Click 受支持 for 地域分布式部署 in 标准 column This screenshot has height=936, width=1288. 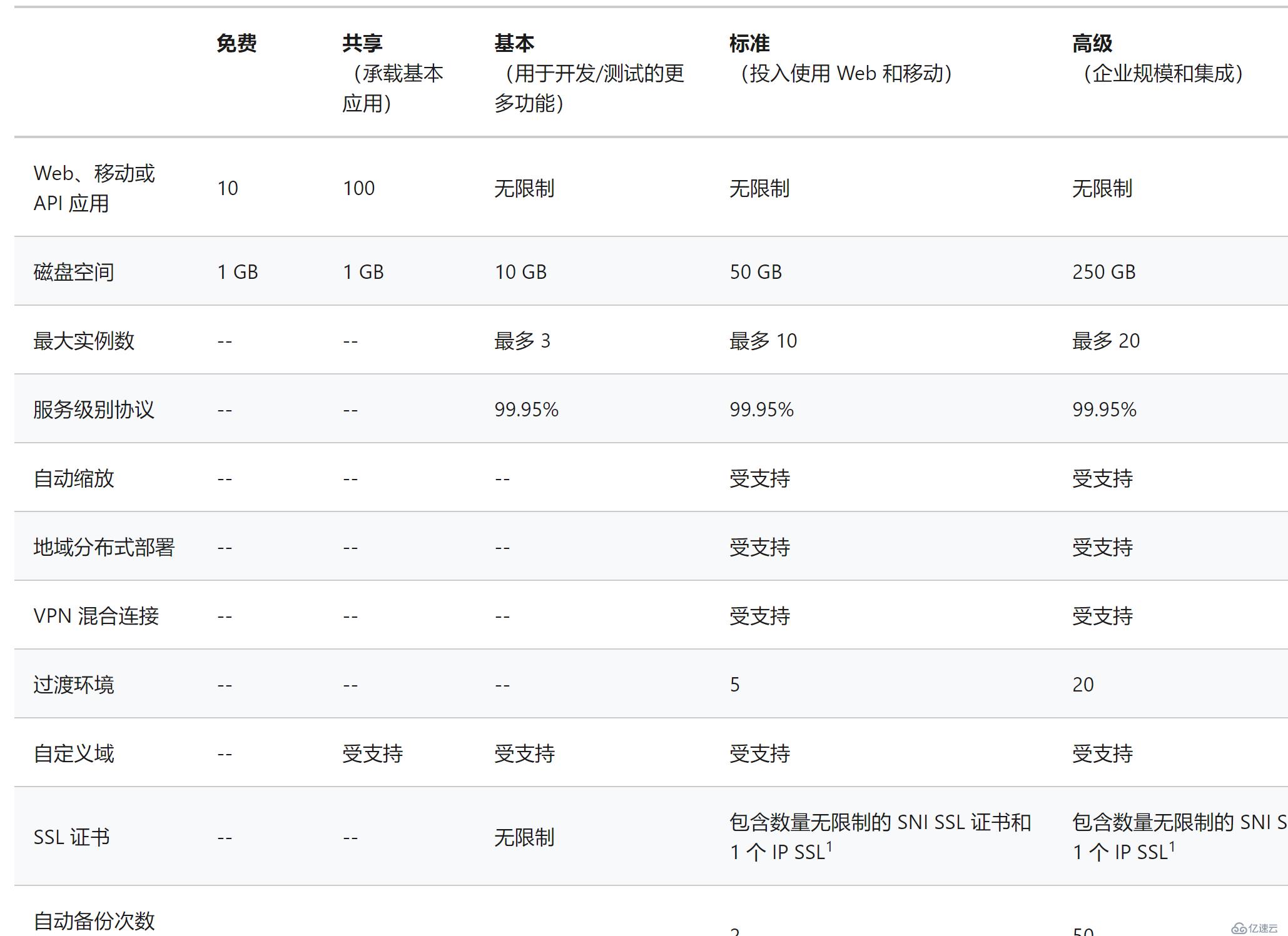click(x=759, y=547)
